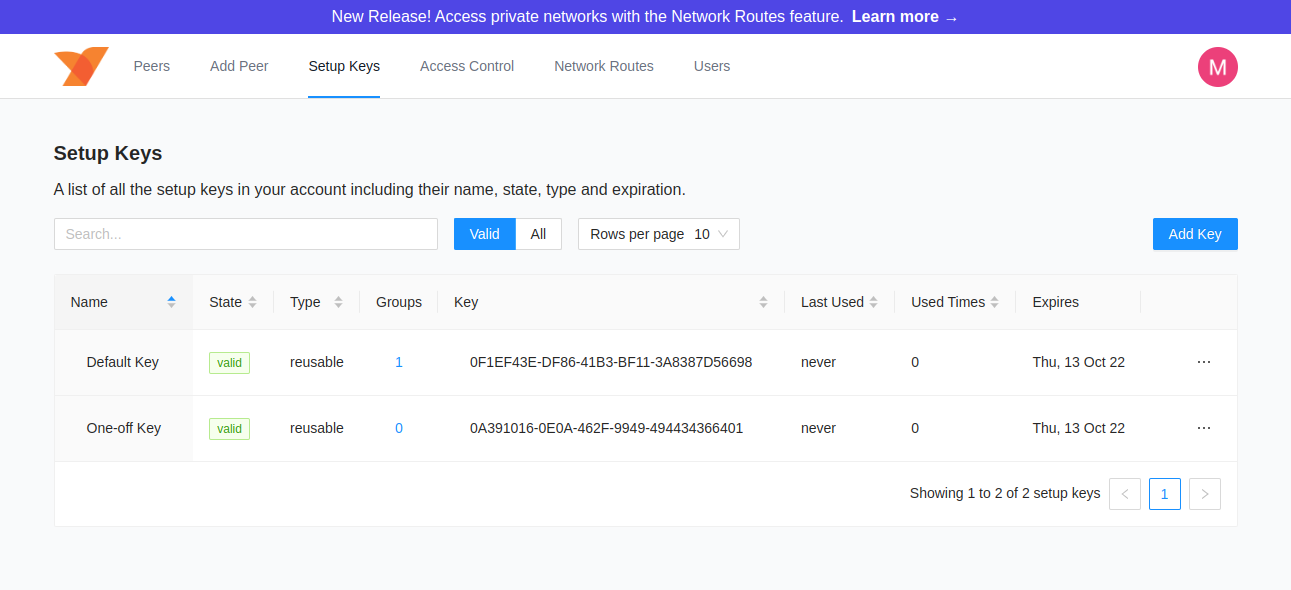This screenshot has width=1291, height=590.
Task: Select the Valid filter option
Action: [x=484, y=234]
